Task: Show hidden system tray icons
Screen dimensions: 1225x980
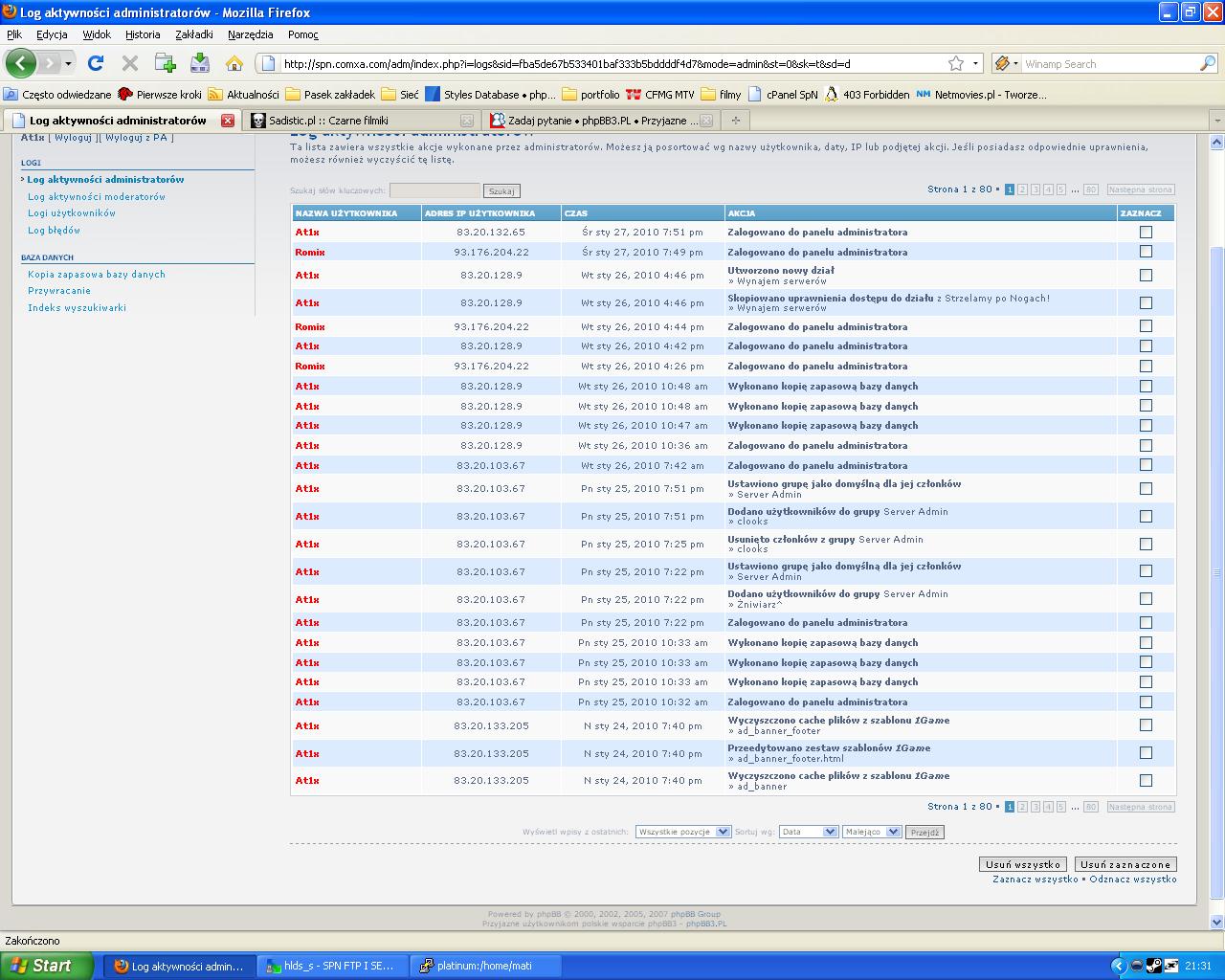Action: pos(1118,966)
